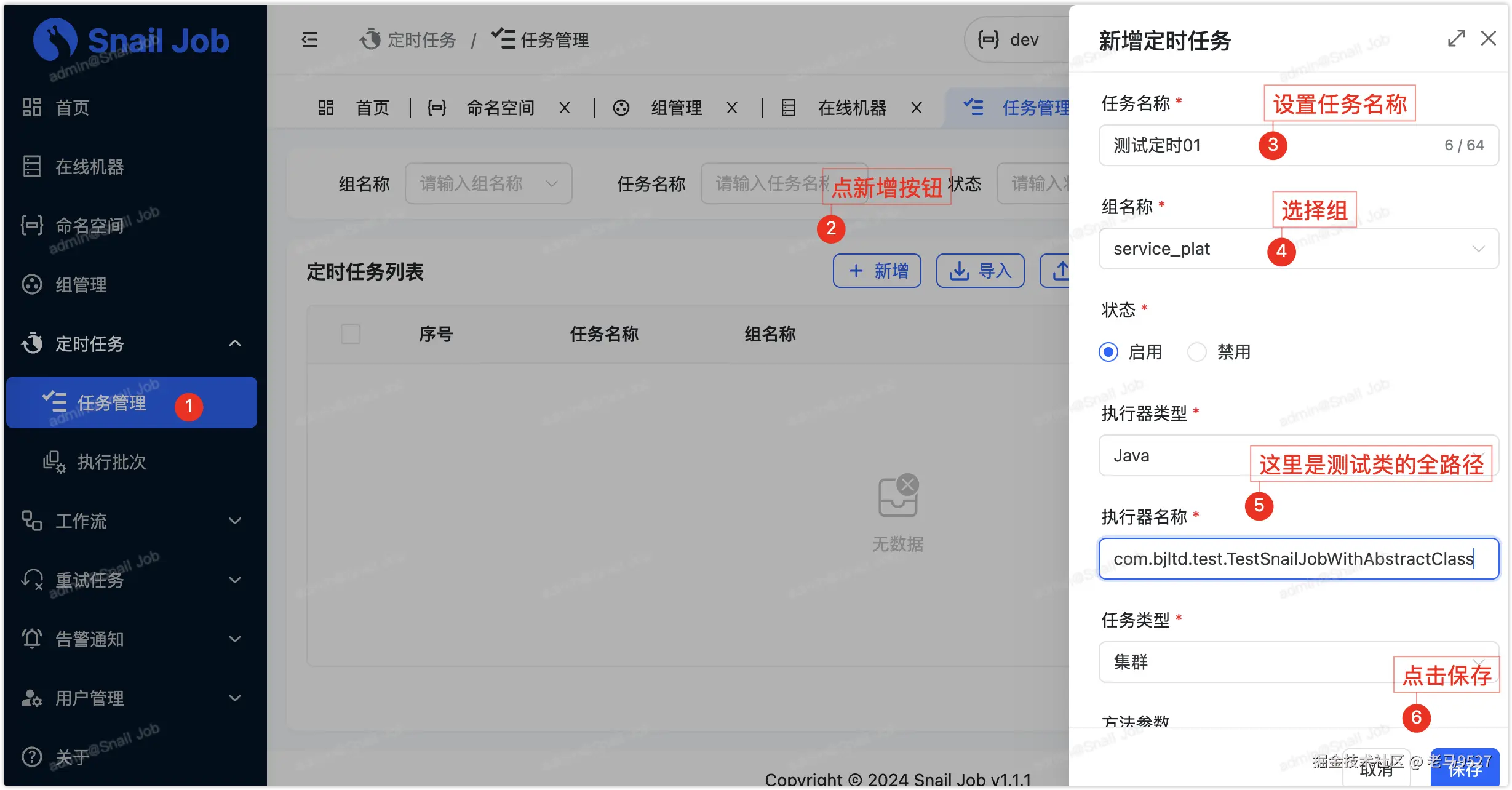
Task: Click the 新增 button
Action: pyautogui.click(x=877, y=271)
